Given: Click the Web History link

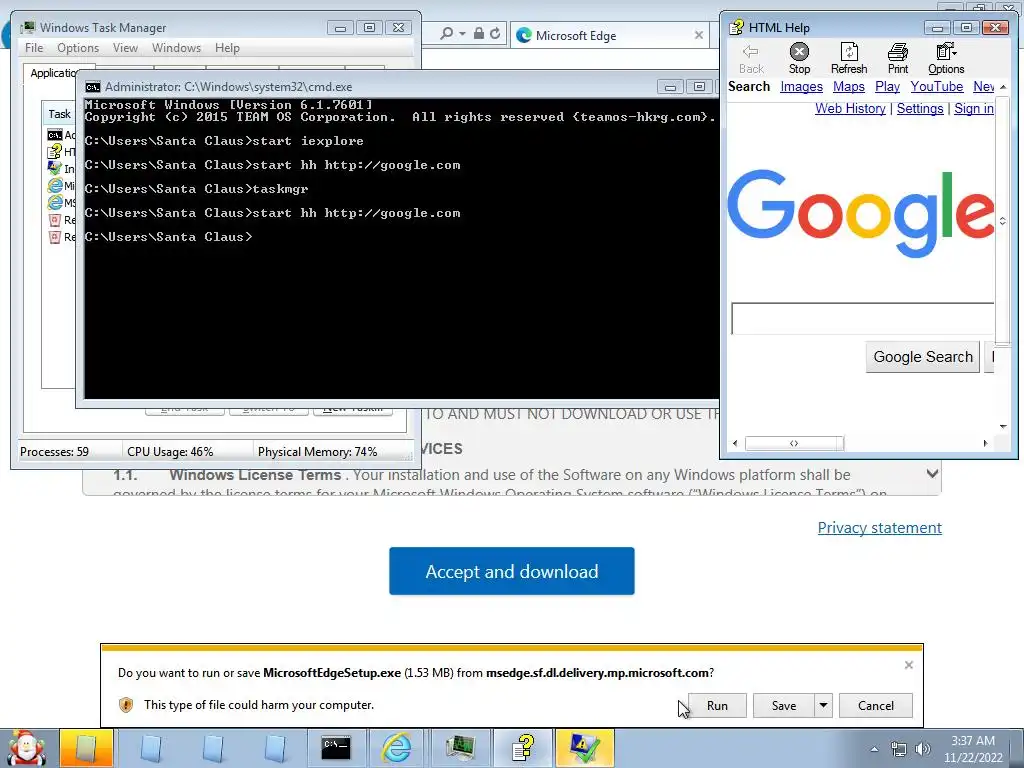Looking at the screenshot, I should click(850, 108).
